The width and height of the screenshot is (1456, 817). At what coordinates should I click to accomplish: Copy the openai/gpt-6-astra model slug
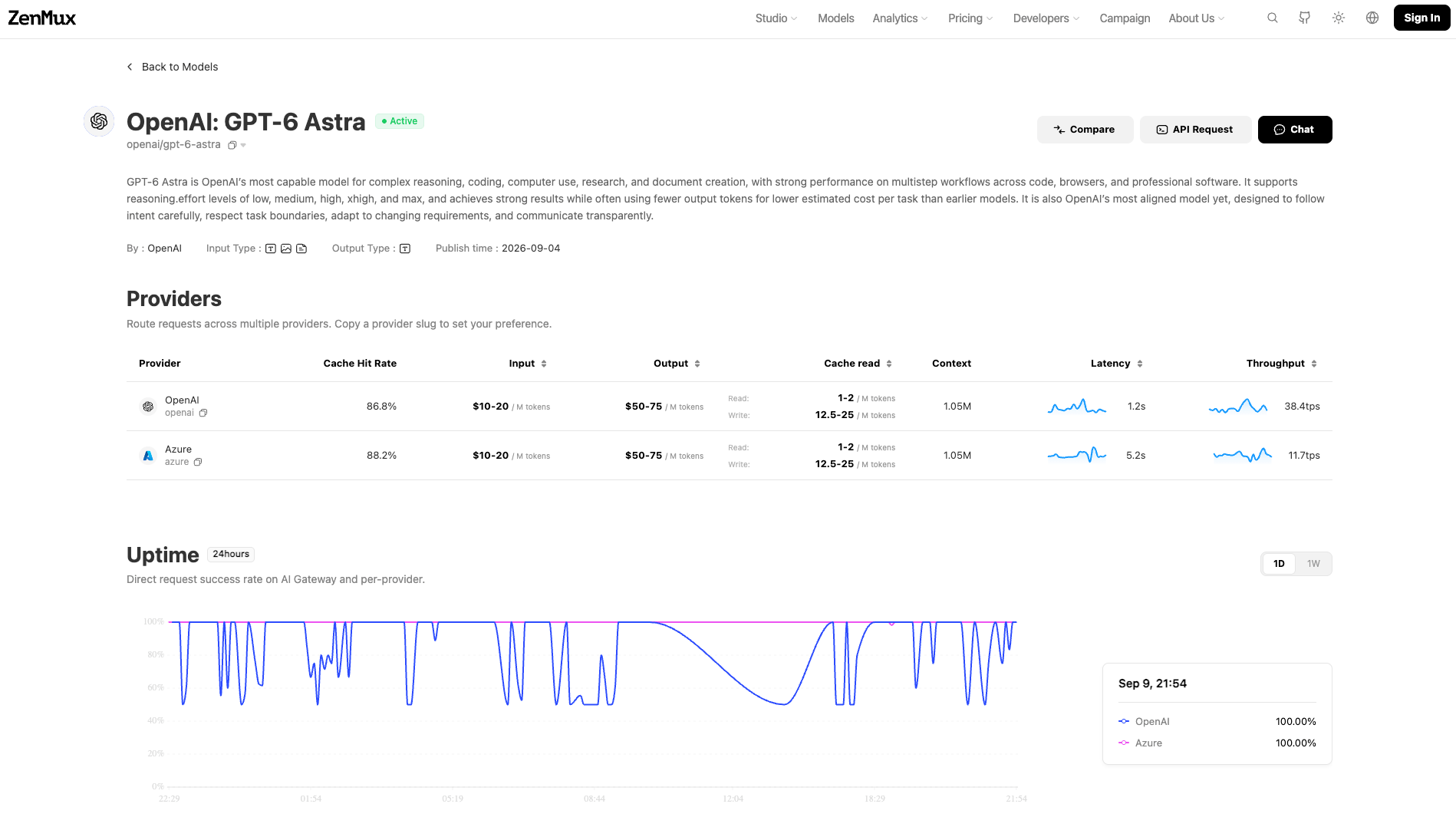[x=232, y=145]
